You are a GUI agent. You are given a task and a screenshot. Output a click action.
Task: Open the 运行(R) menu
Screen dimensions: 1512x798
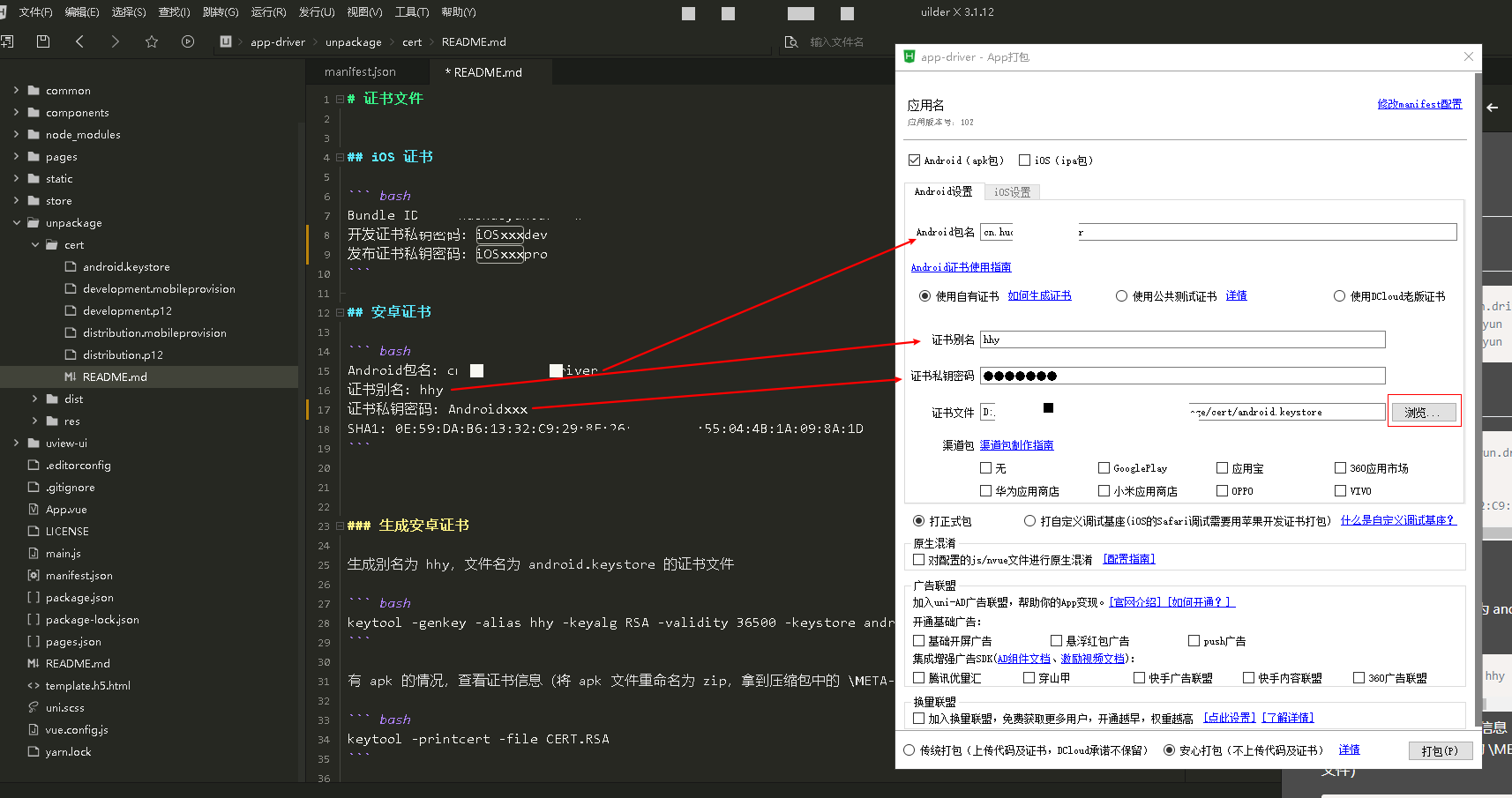click(268, 12)
